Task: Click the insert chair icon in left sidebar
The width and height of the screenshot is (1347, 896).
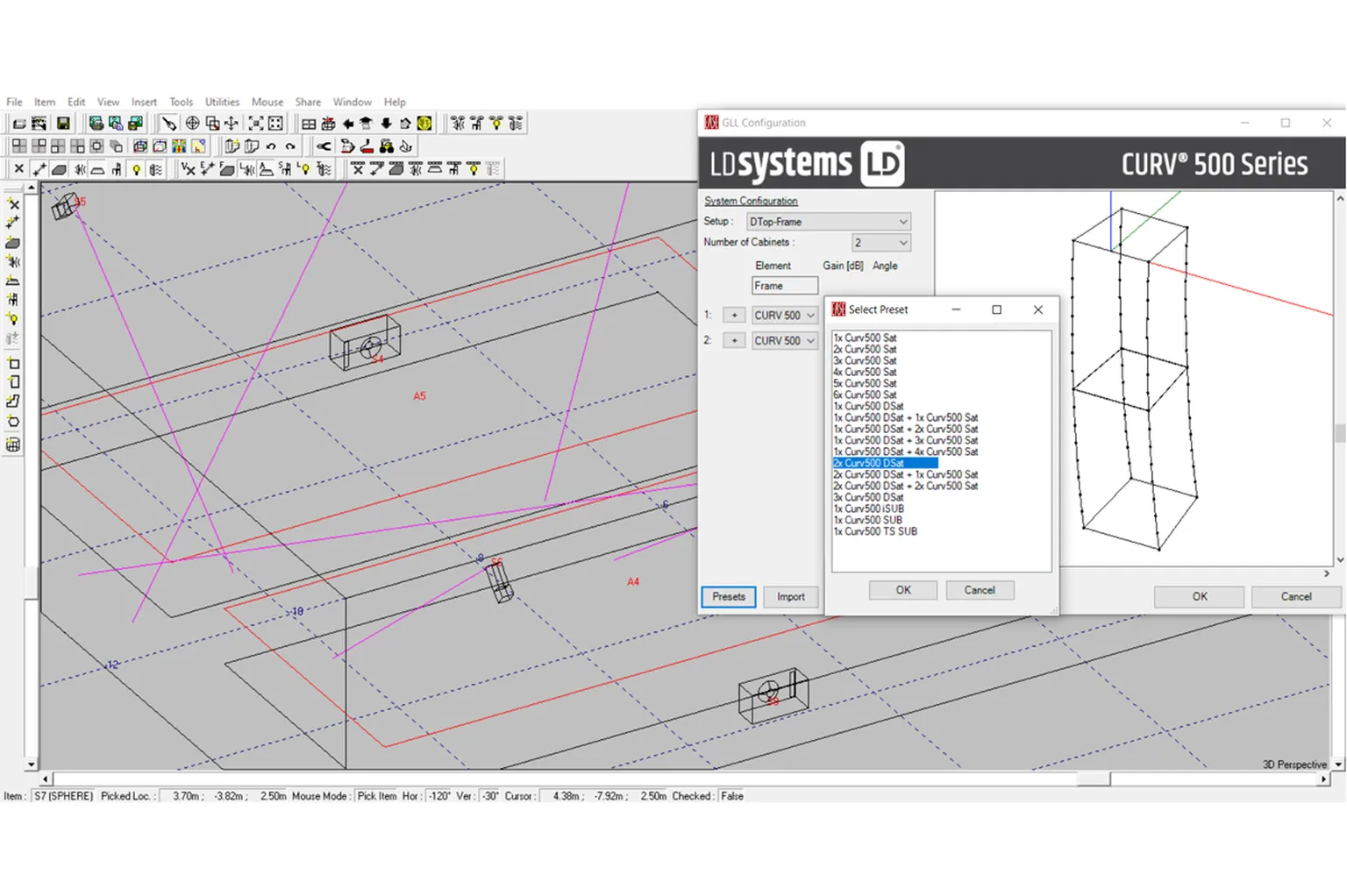Action: point(13,301)
